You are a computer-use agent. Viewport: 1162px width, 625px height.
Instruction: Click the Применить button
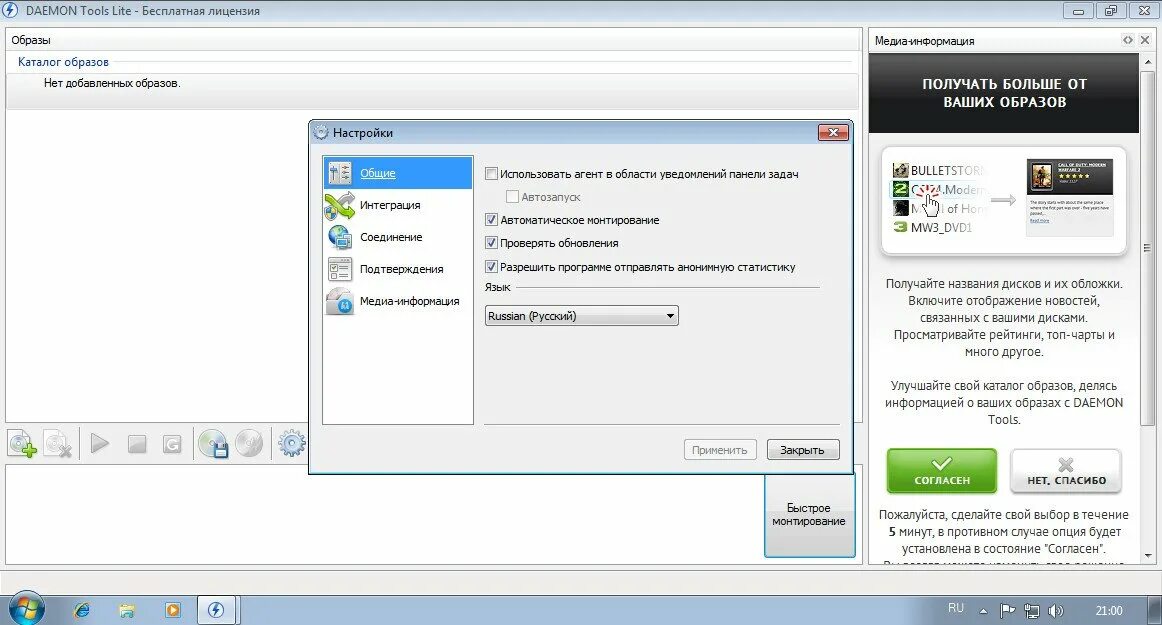[720, 449]
